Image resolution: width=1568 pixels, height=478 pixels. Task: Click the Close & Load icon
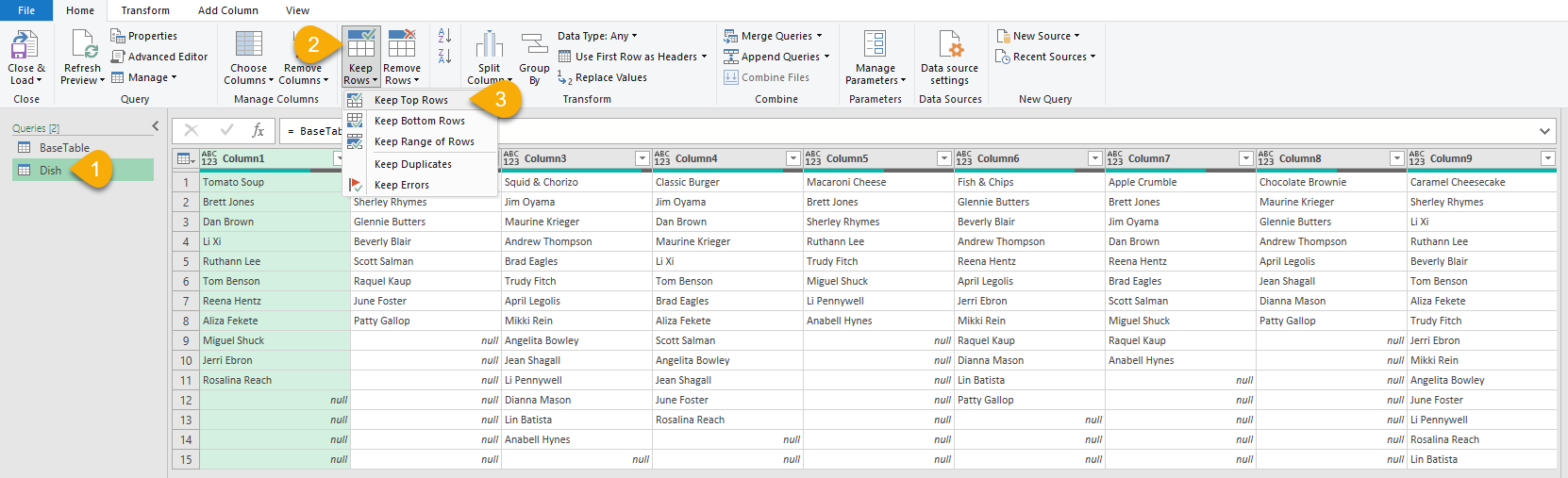25,45
